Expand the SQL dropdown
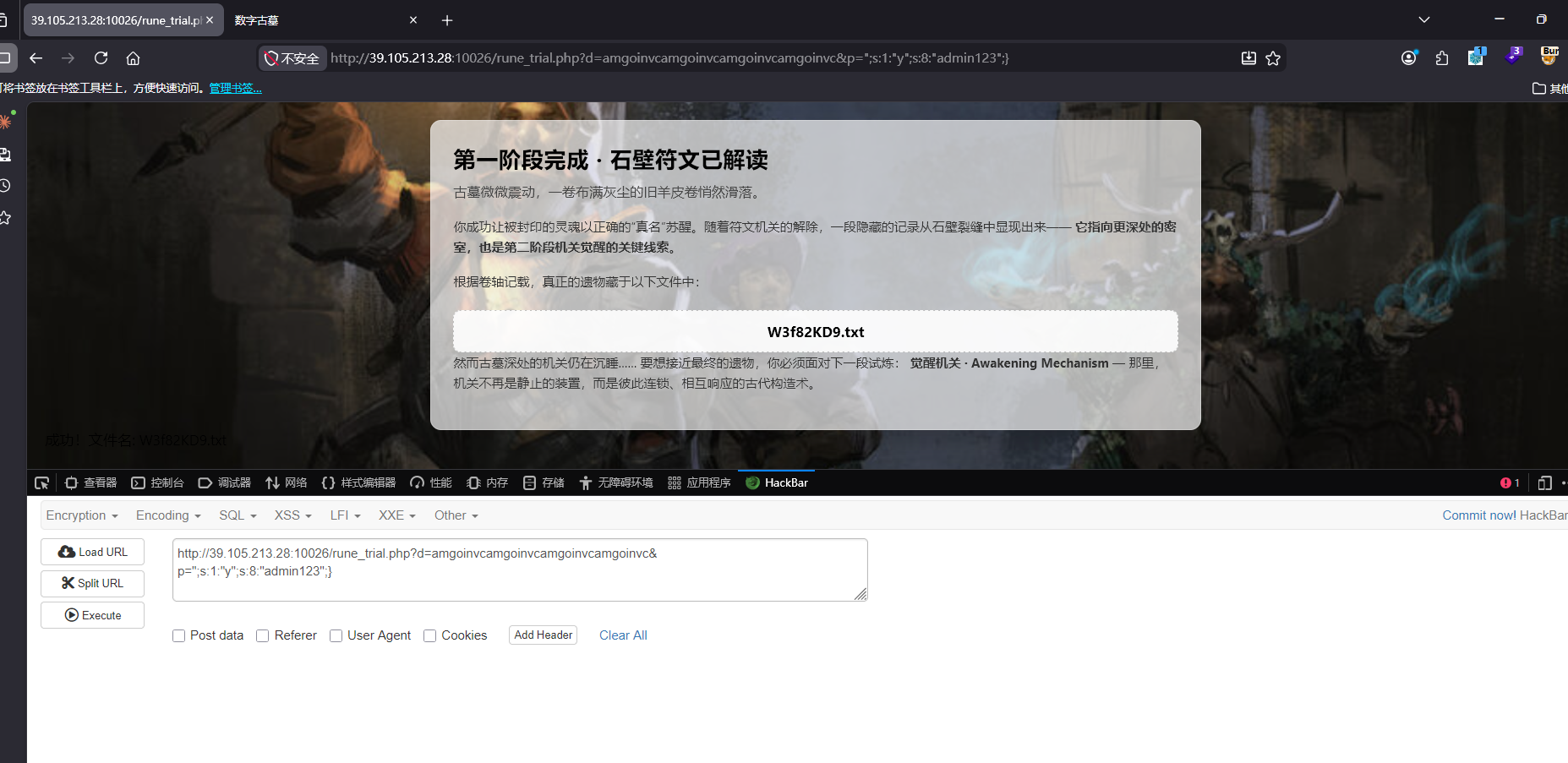The height and width of the screenshot is (763, 1568). pos(238,515)
